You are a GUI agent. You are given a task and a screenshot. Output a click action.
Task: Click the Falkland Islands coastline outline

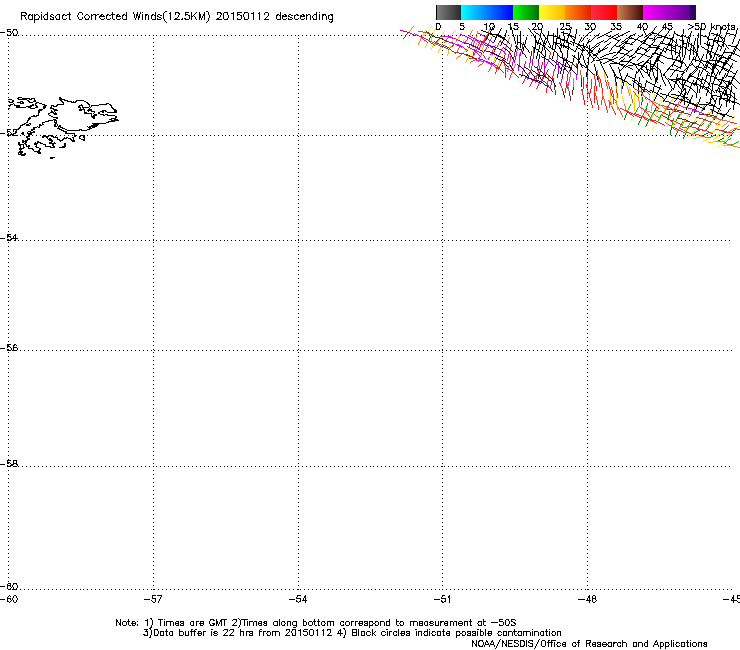point(63,126)
